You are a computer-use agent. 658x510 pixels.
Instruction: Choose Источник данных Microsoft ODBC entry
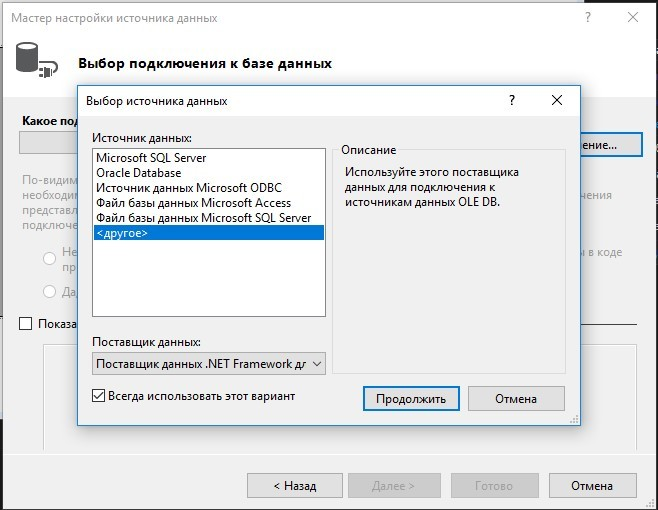(x=209, y=188)
